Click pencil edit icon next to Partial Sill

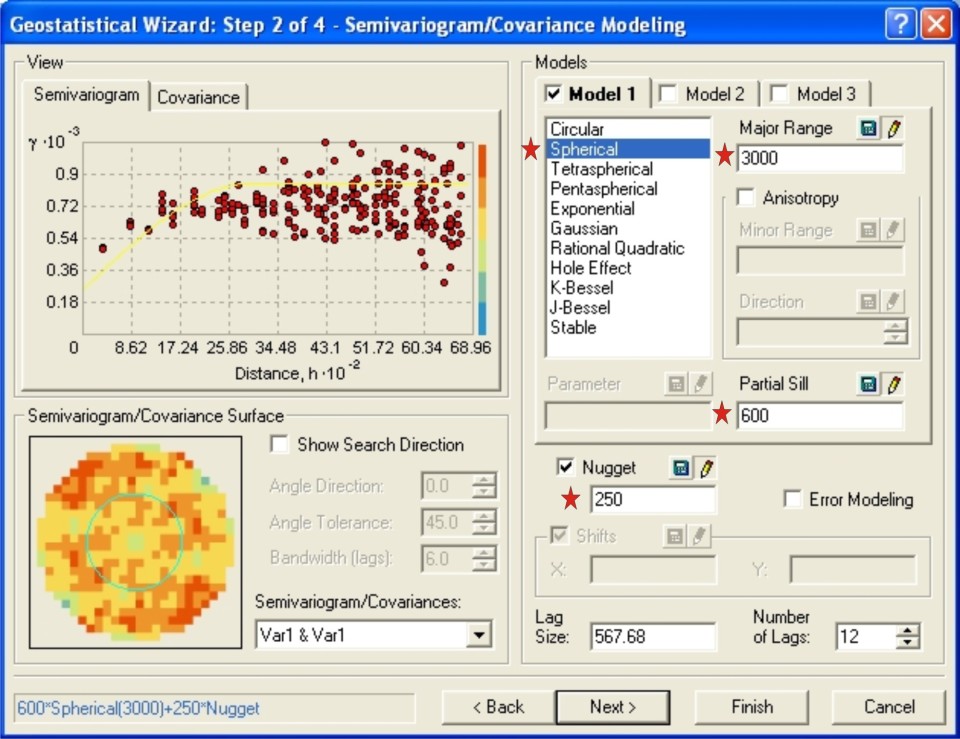click(893, 385)
